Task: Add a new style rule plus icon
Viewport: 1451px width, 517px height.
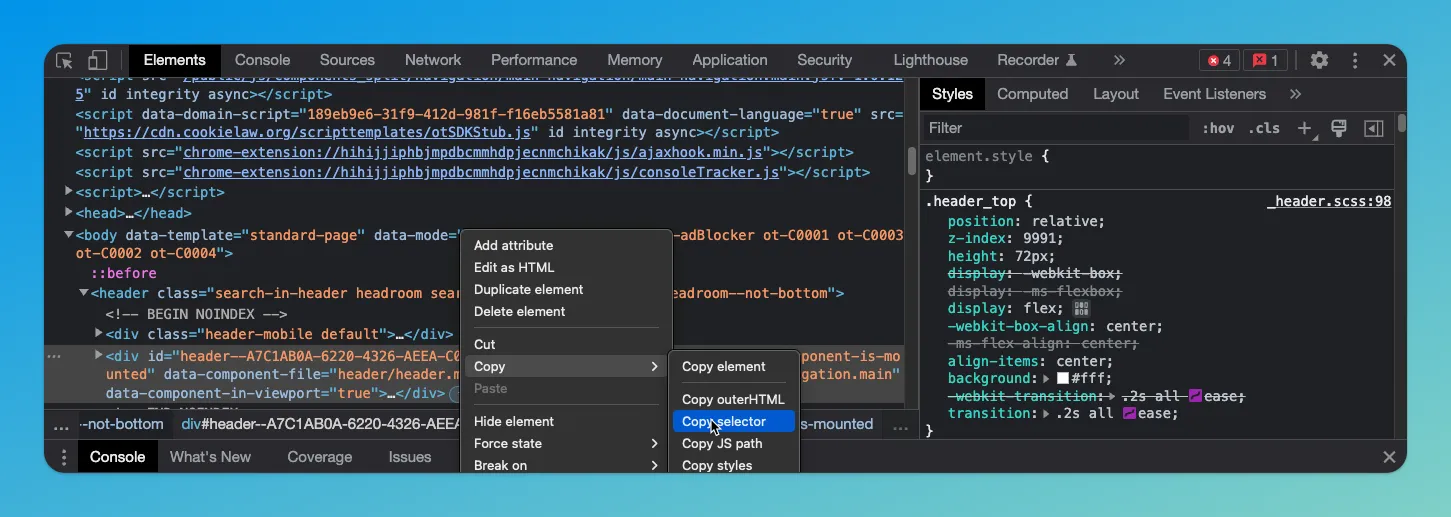Action: [x=1305, y=128]
